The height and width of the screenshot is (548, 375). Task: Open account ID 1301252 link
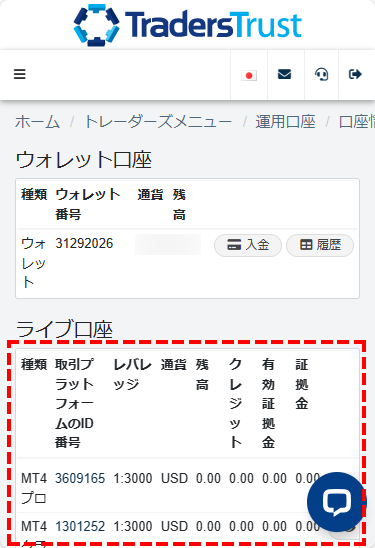80,526
